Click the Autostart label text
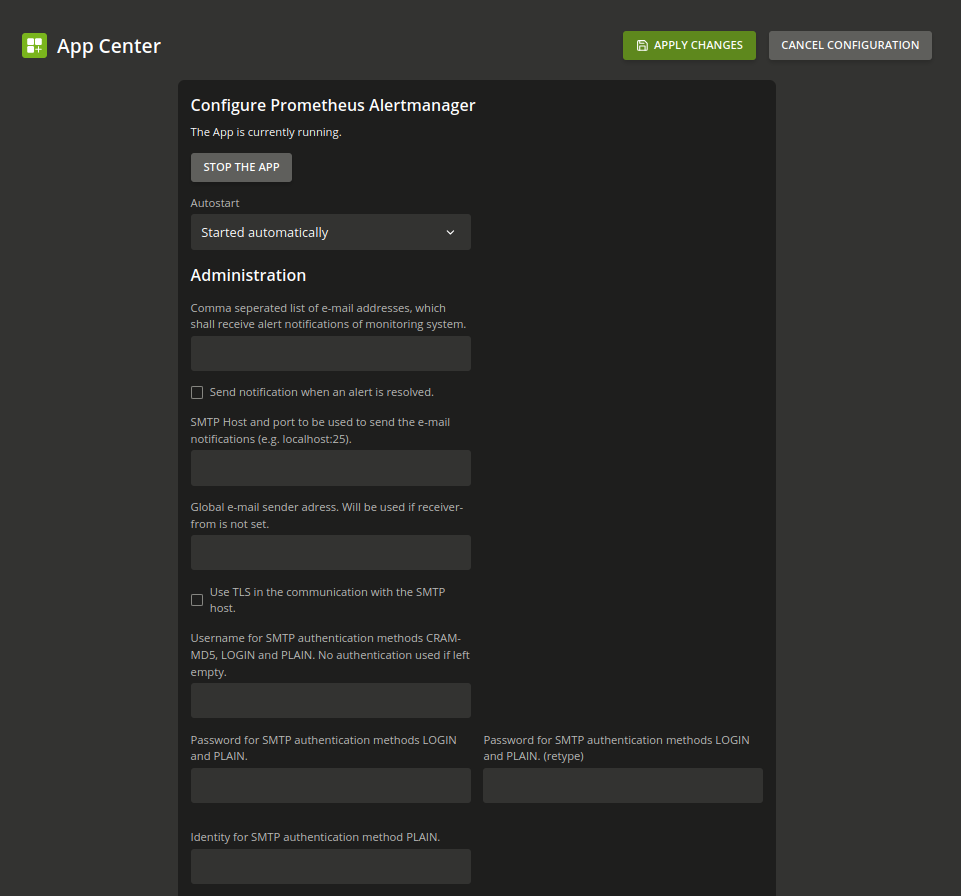 tap(215, 203)
